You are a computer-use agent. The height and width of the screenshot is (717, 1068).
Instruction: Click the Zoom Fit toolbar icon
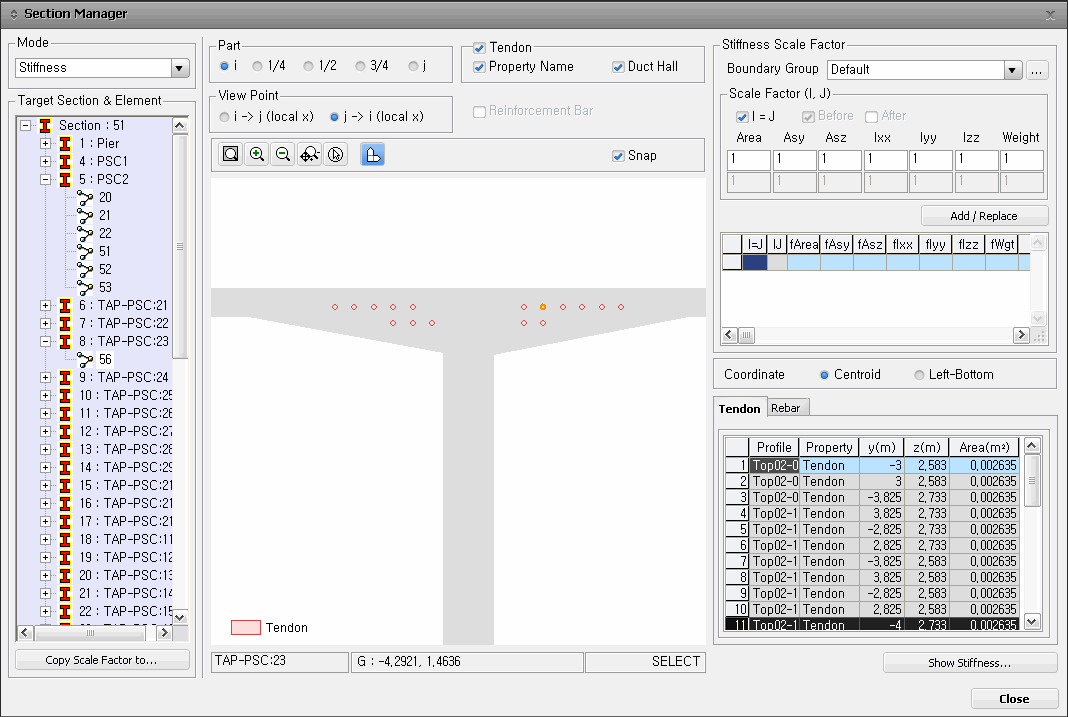231,155
